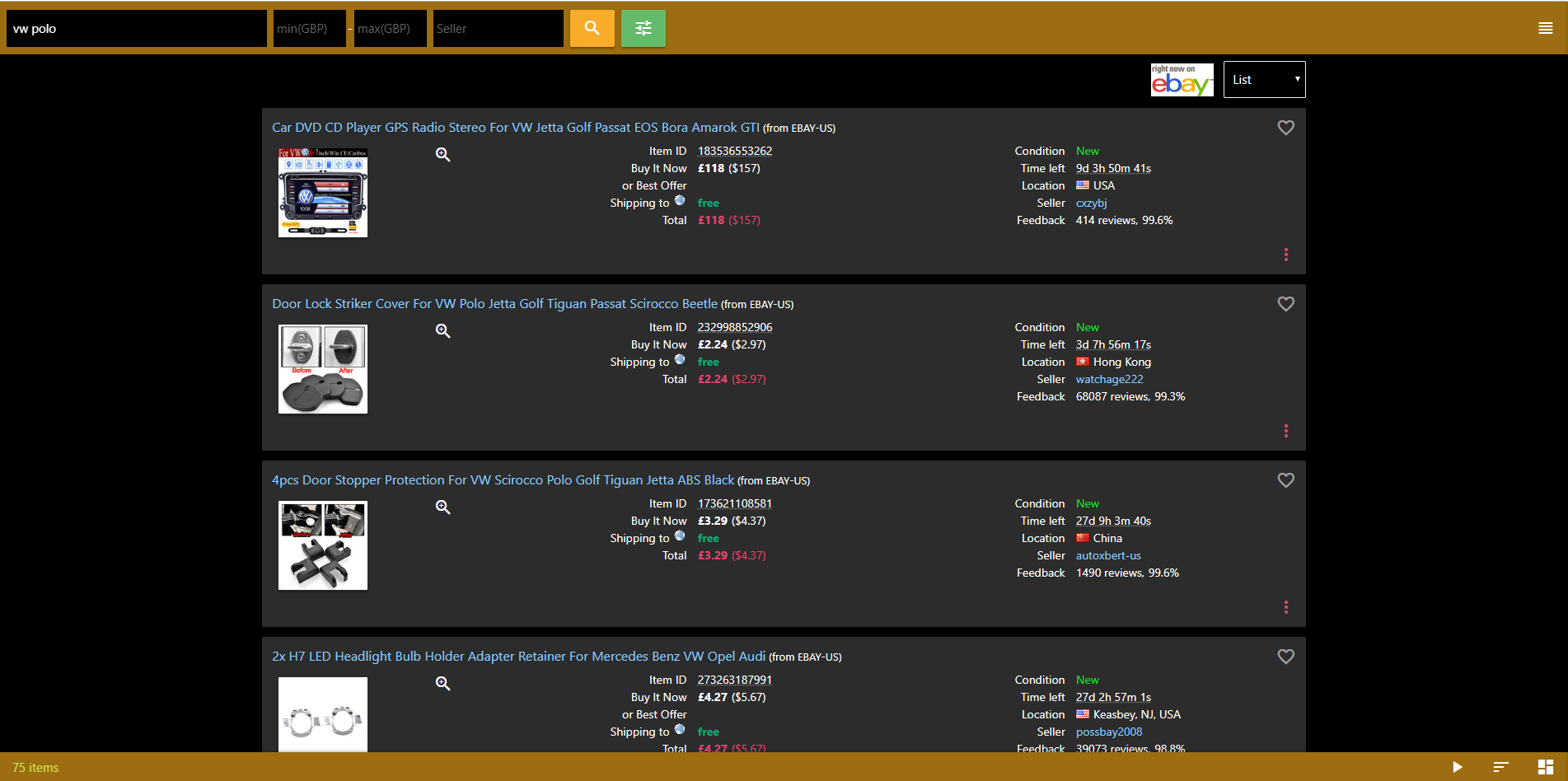Click time left 3d 7h 56m 17s
1568x781 pixels.
[x=1113, y=344]
